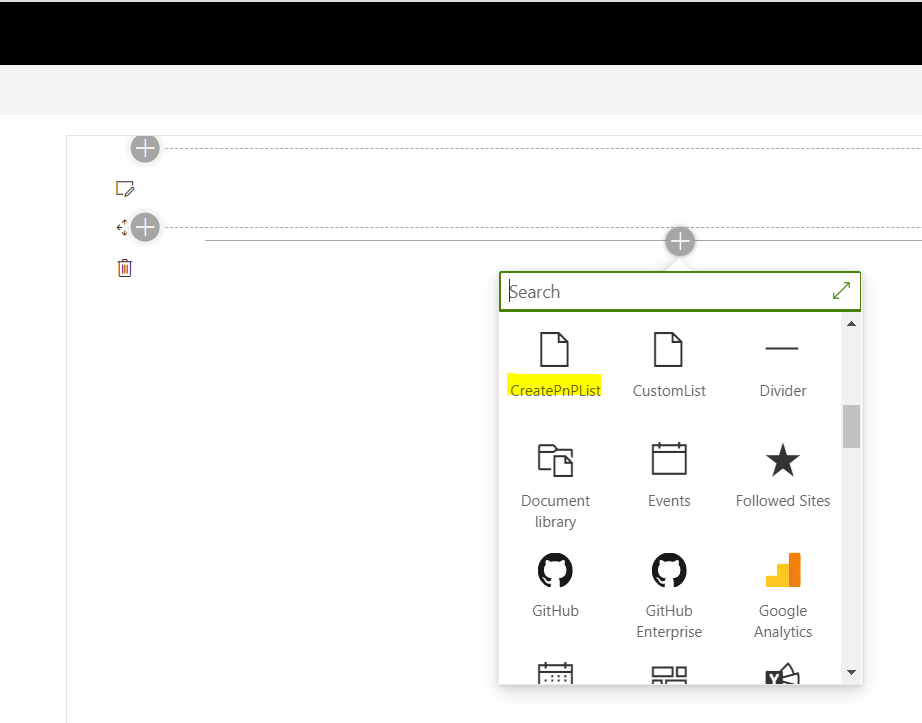This screenshot has height=723, width=922.
Task: Add a section using the second left plus button
Action: point(145,227)
